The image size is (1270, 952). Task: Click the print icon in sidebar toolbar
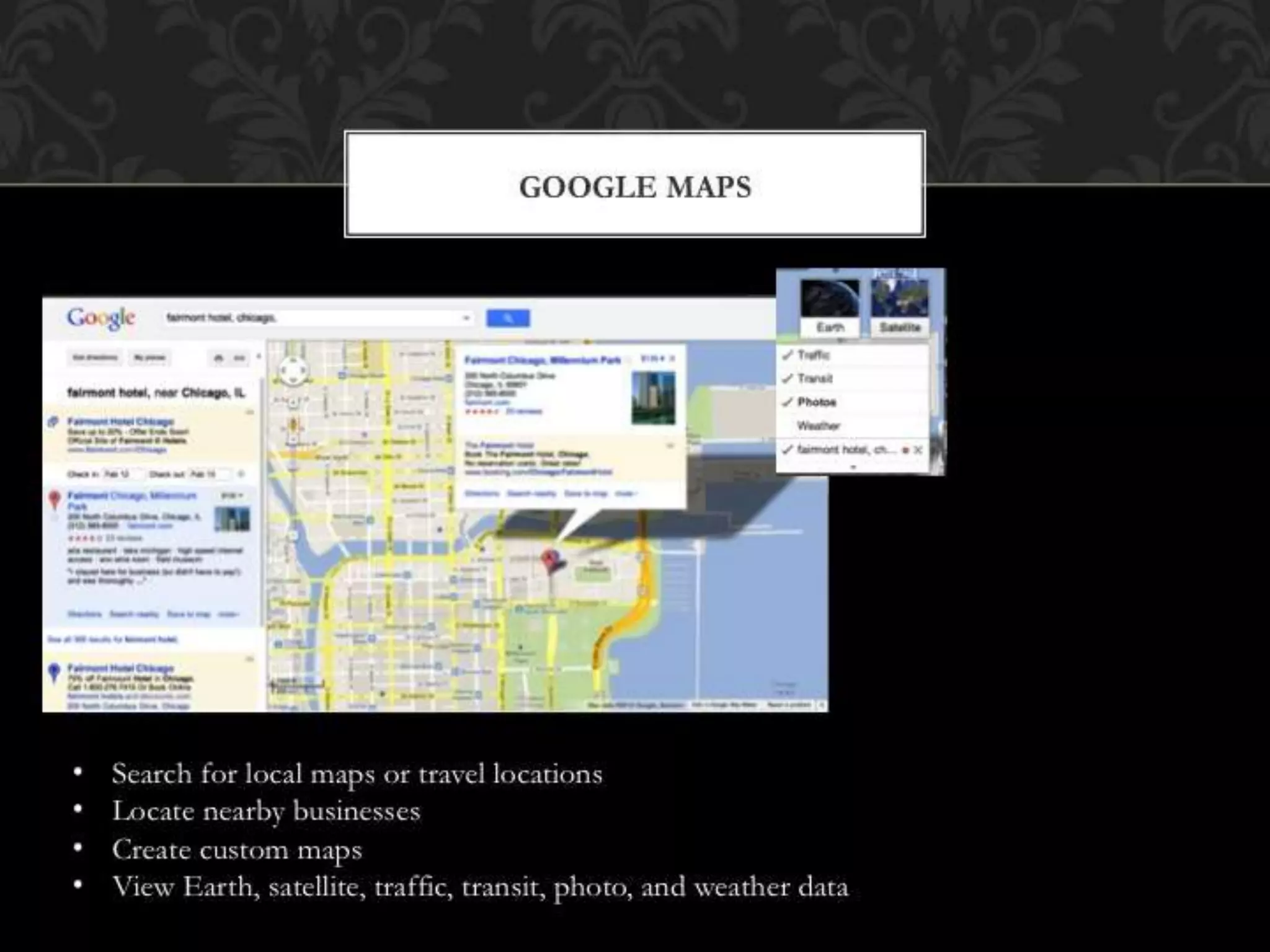pos(218,358)
